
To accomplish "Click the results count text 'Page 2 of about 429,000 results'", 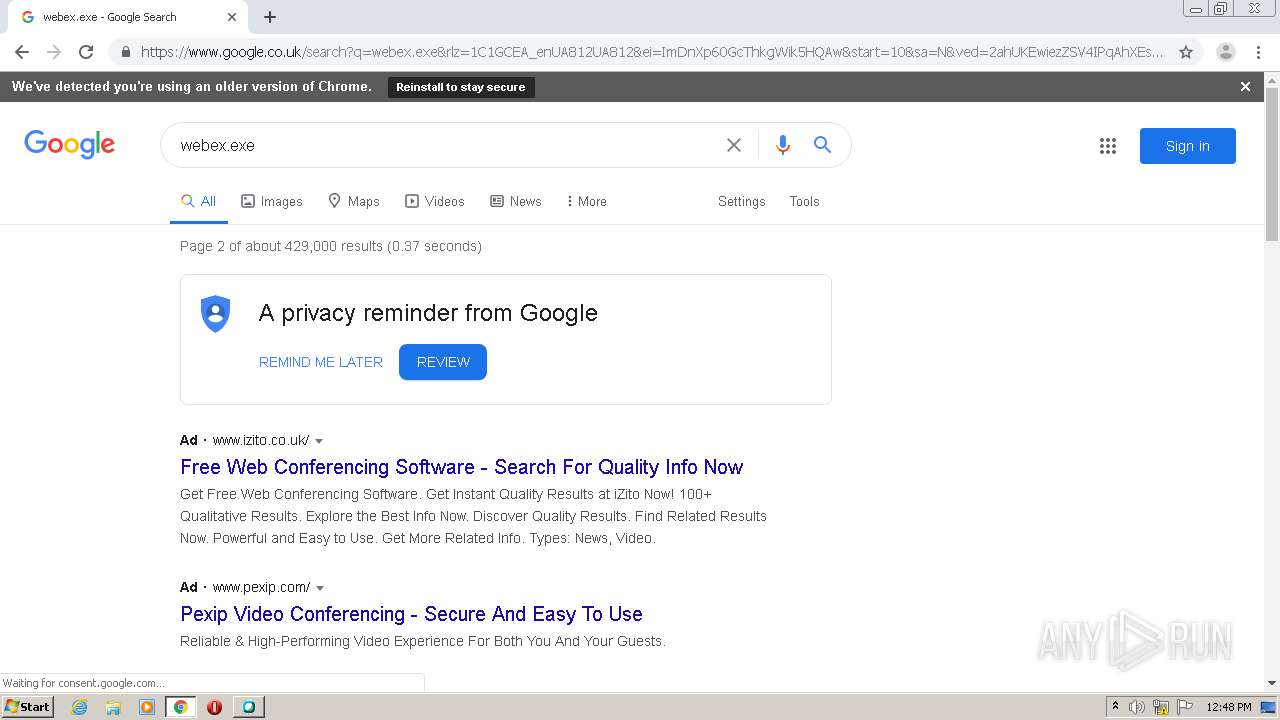I will (281, 246).
